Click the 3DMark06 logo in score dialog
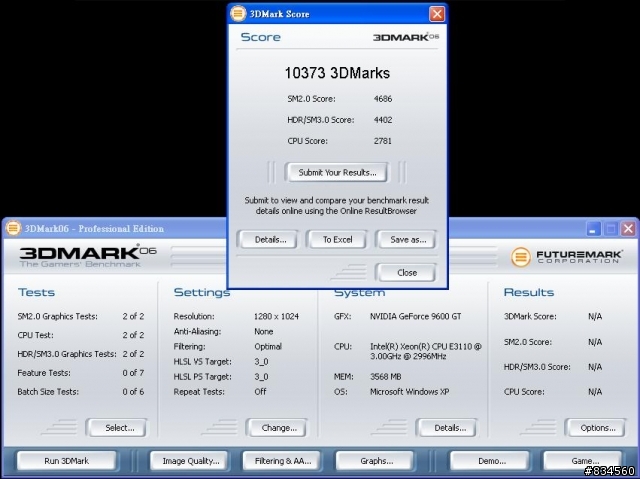 pos(406,37)
